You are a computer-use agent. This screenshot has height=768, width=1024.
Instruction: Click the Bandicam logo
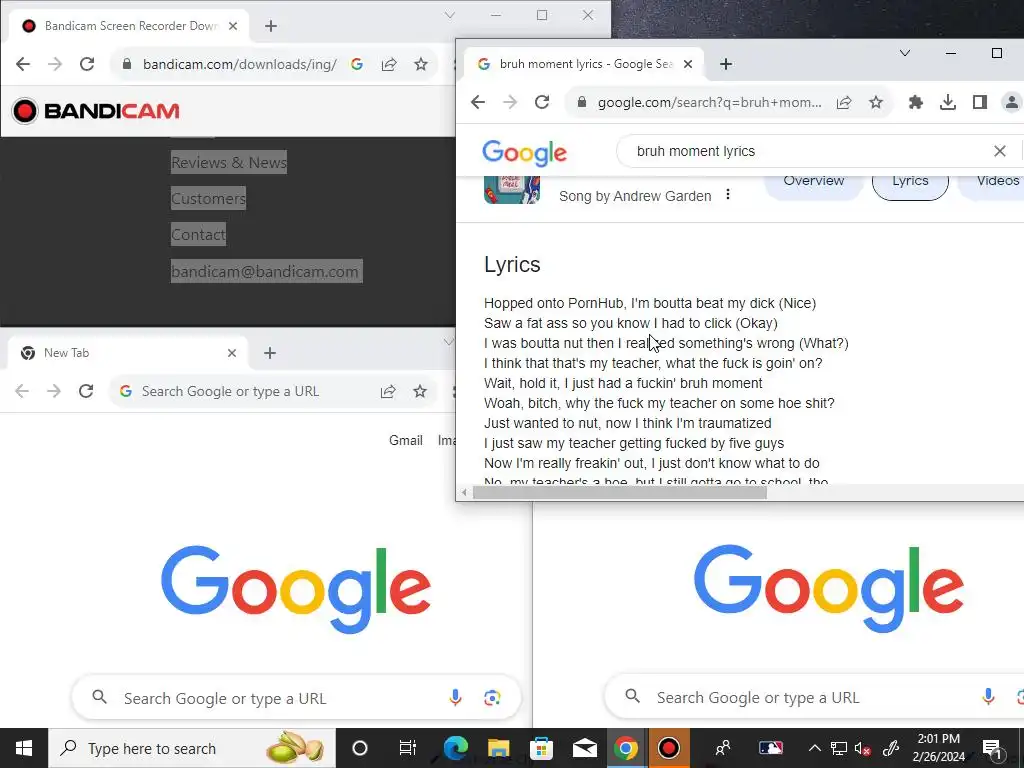[95, 111]
